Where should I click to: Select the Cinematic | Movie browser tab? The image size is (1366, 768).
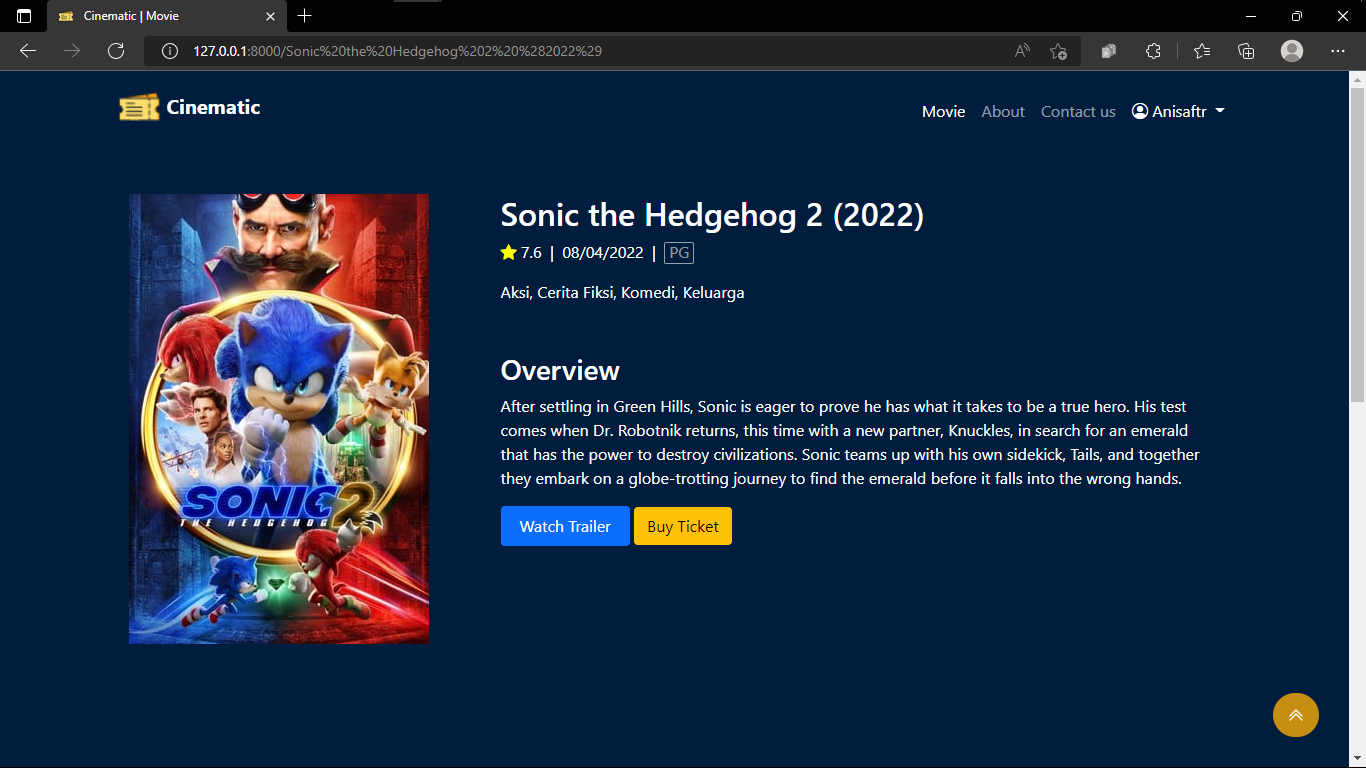coord(165,16)
